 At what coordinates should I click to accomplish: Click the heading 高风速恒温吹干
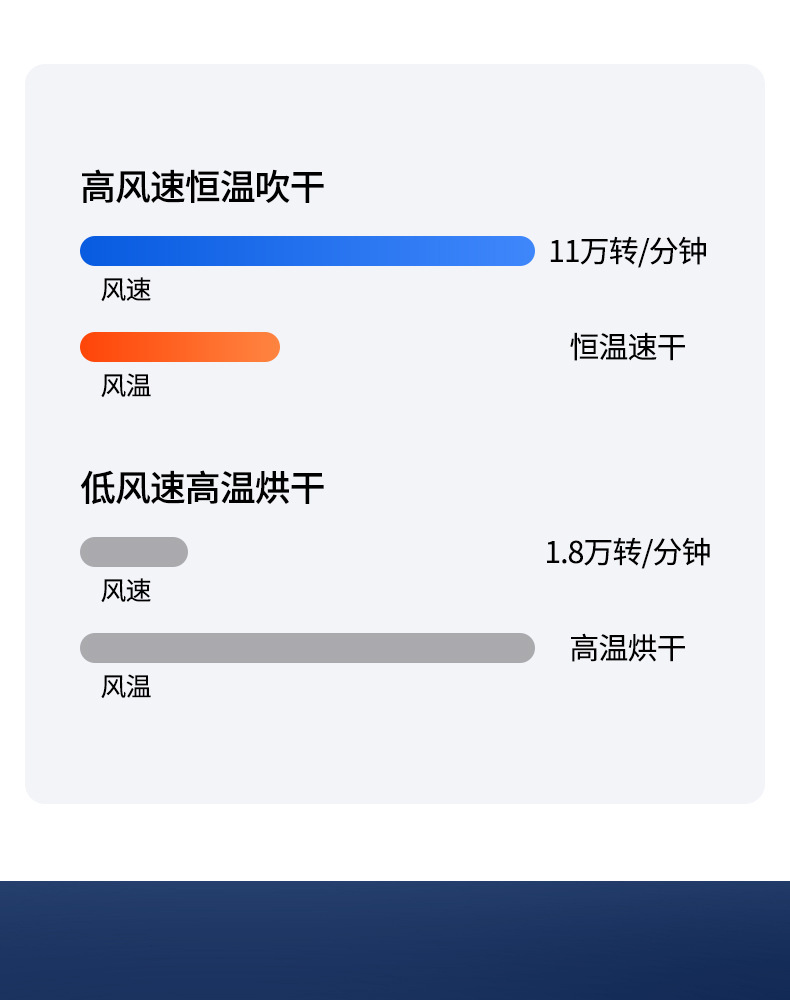202,187
